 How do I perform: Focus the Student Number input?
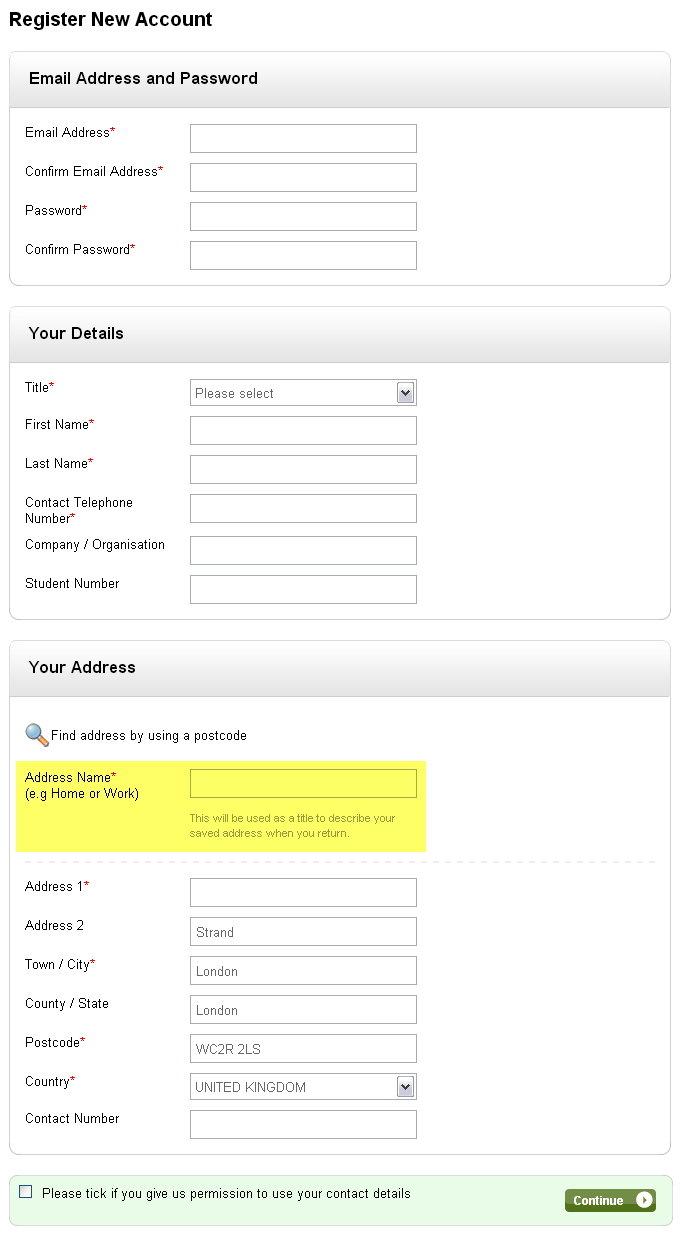303,589
